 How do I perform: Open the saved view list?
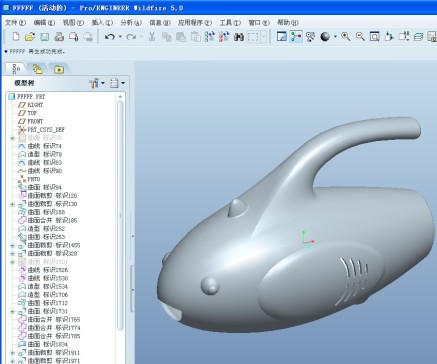pyautogui.click(x=404, y=36)
